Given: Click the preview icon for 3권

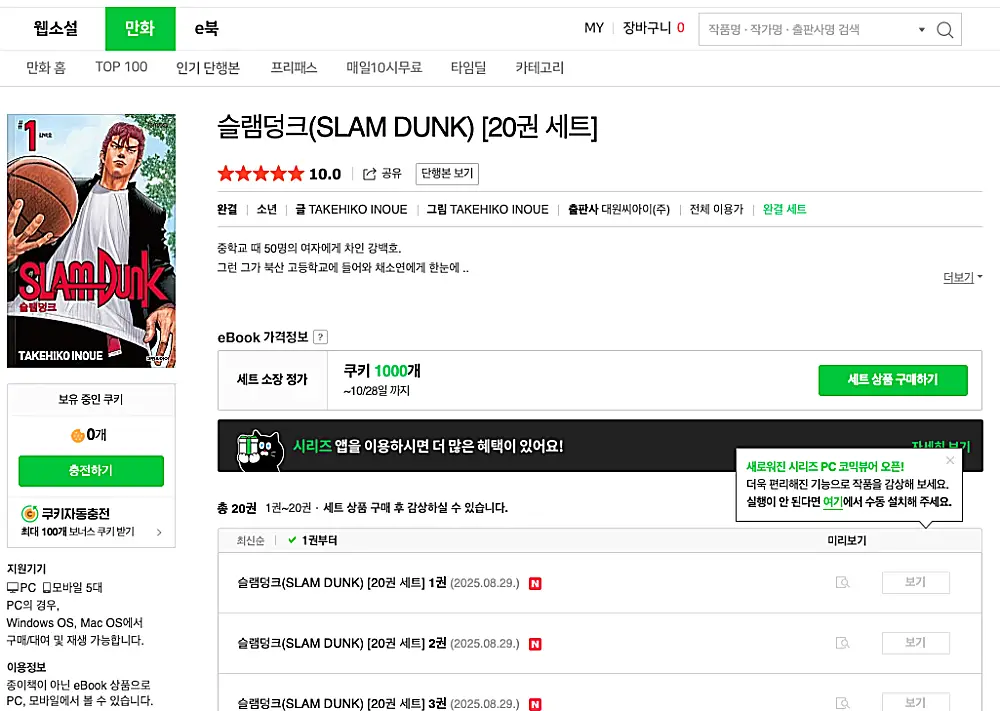Looking at the screenshot, I should (842, 703).
